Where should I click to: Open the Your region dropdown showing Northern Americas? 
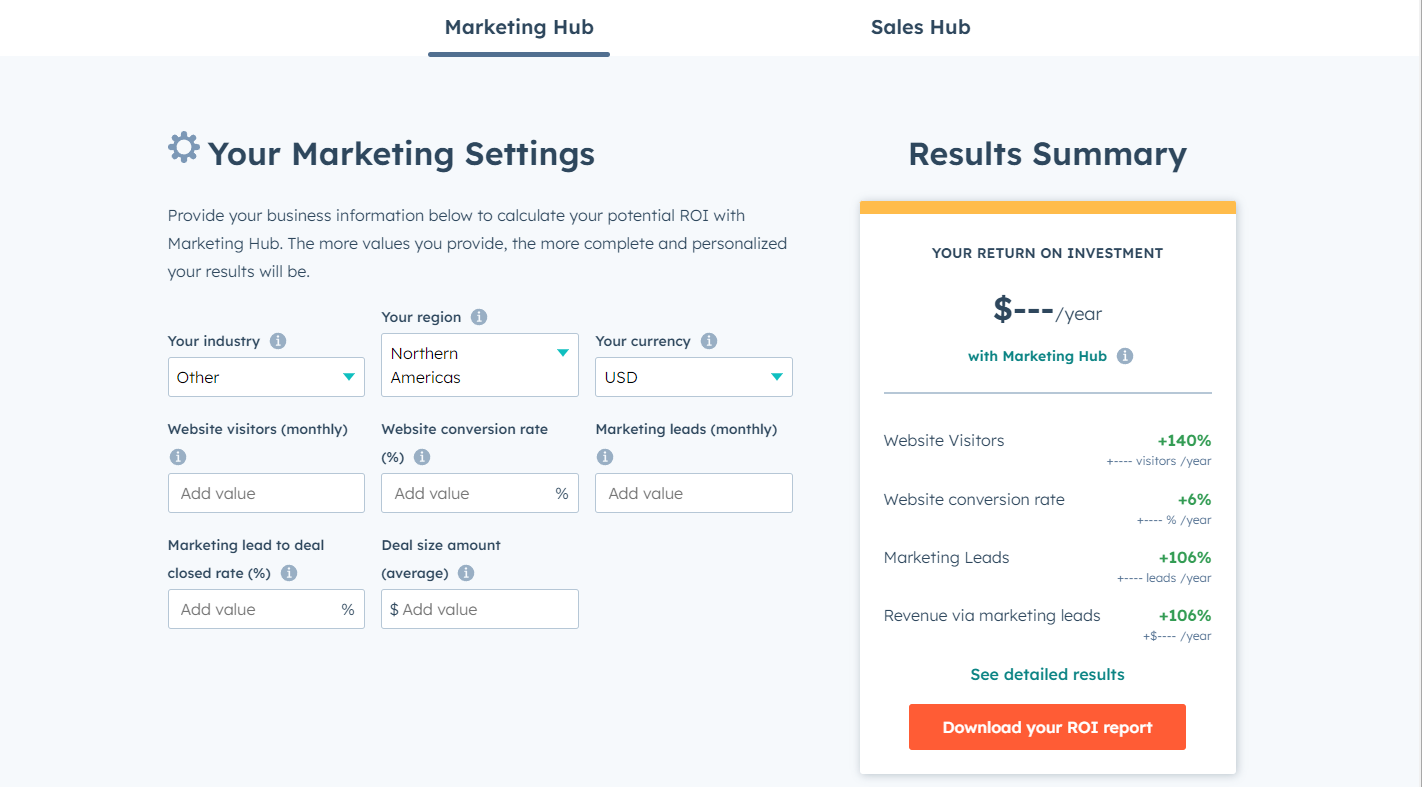point(480,365)
